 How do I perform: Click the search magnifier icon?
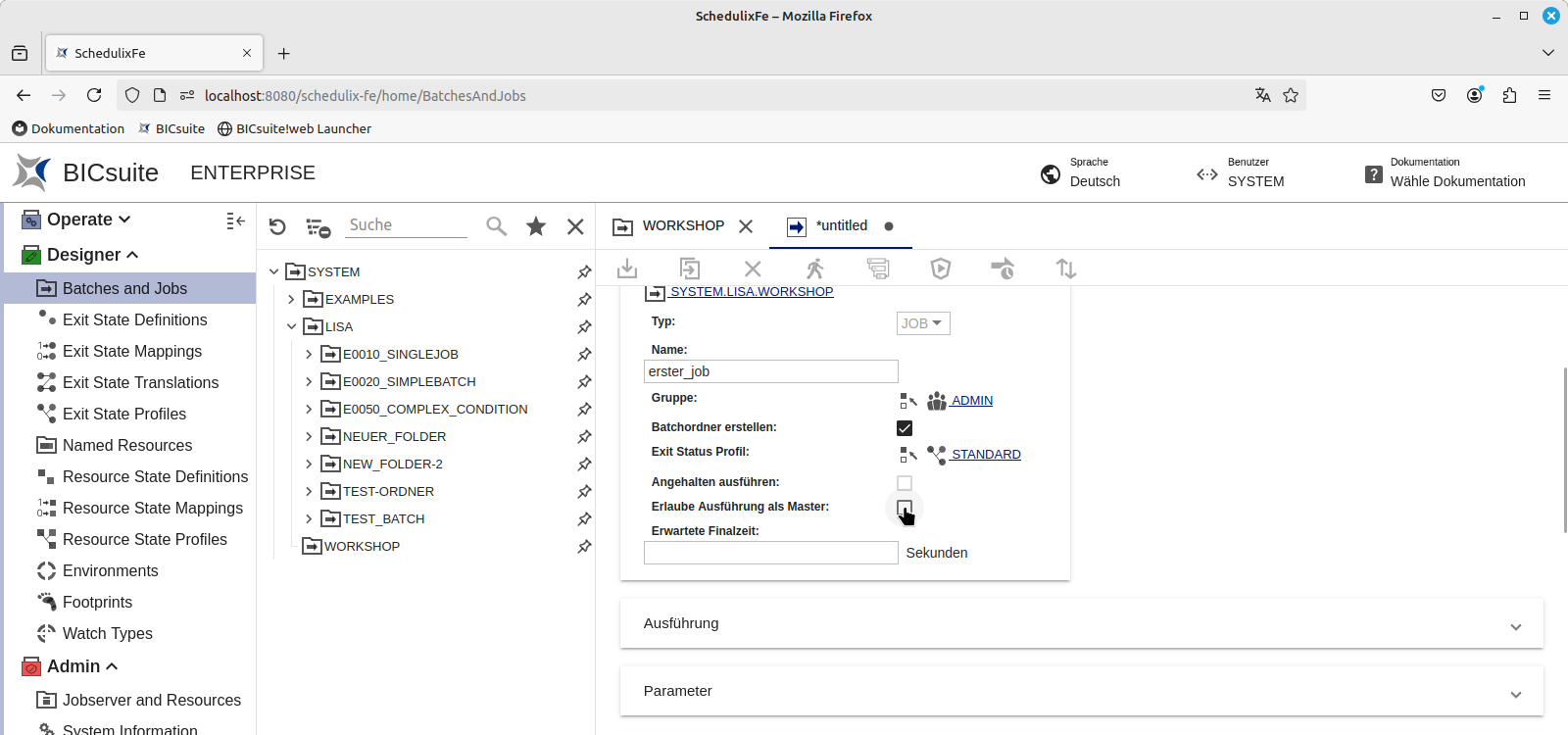coord(497,226)
